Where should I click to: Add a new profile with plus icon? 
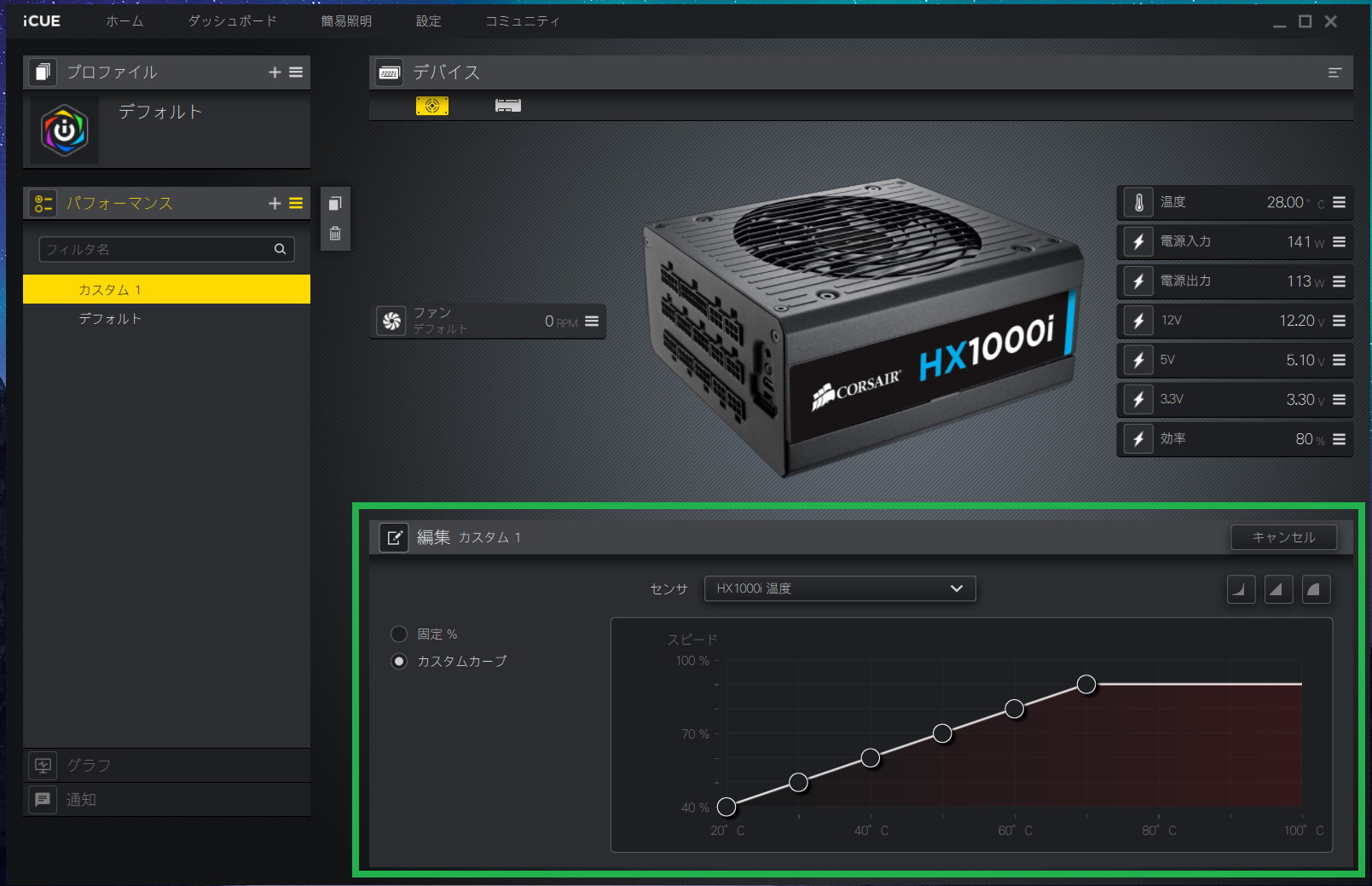point(275,72)
